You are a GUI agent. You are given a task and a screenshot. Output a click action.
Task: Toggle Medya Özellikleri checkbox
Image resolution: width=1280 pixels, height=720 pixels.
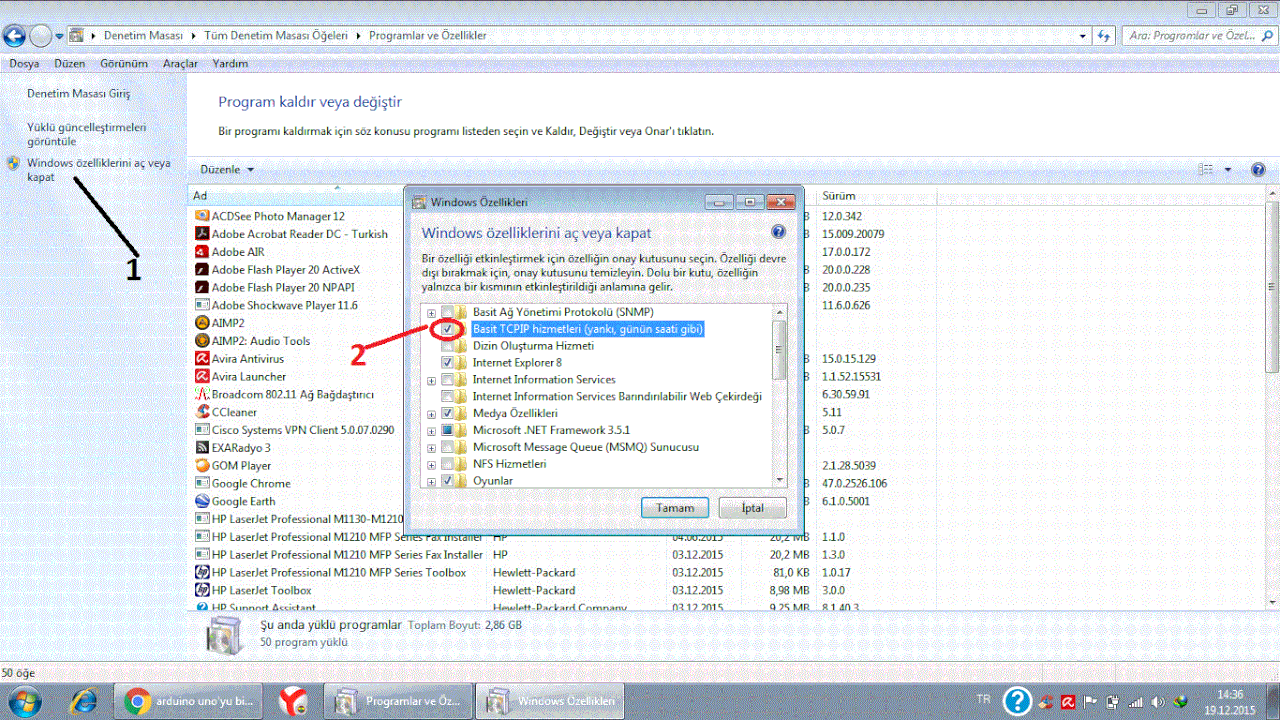point(447,414)
